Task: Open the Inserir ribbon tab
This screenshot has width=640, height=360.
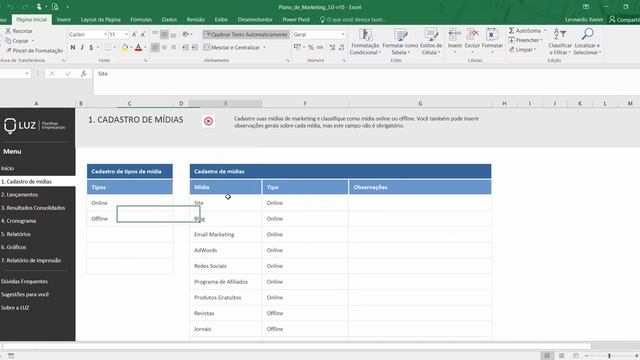Action: click(64, 20)
